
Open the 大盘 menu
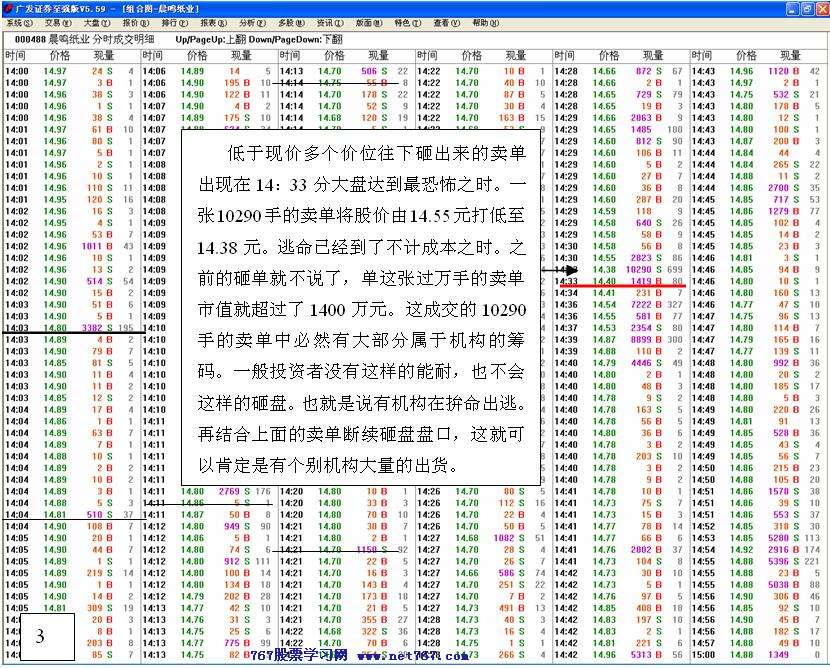click(96, 23)
